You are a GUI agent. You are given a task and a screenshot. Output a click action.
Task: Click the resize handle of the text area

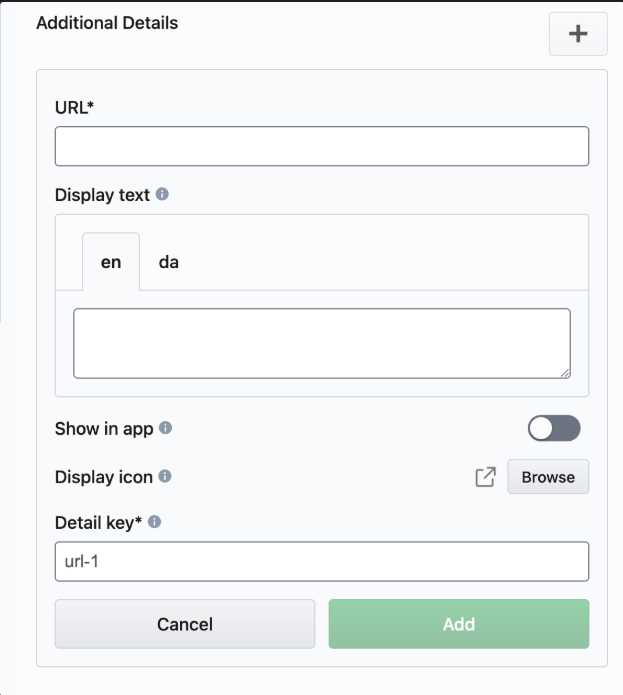tap(565, 373)
